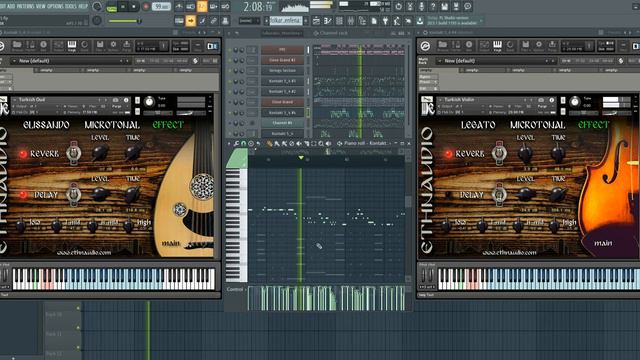Select the Draw pencil tool in piano roll
The width and height of the screenshot is (640, 360).
pyautogui.click(x=269, y=144)
